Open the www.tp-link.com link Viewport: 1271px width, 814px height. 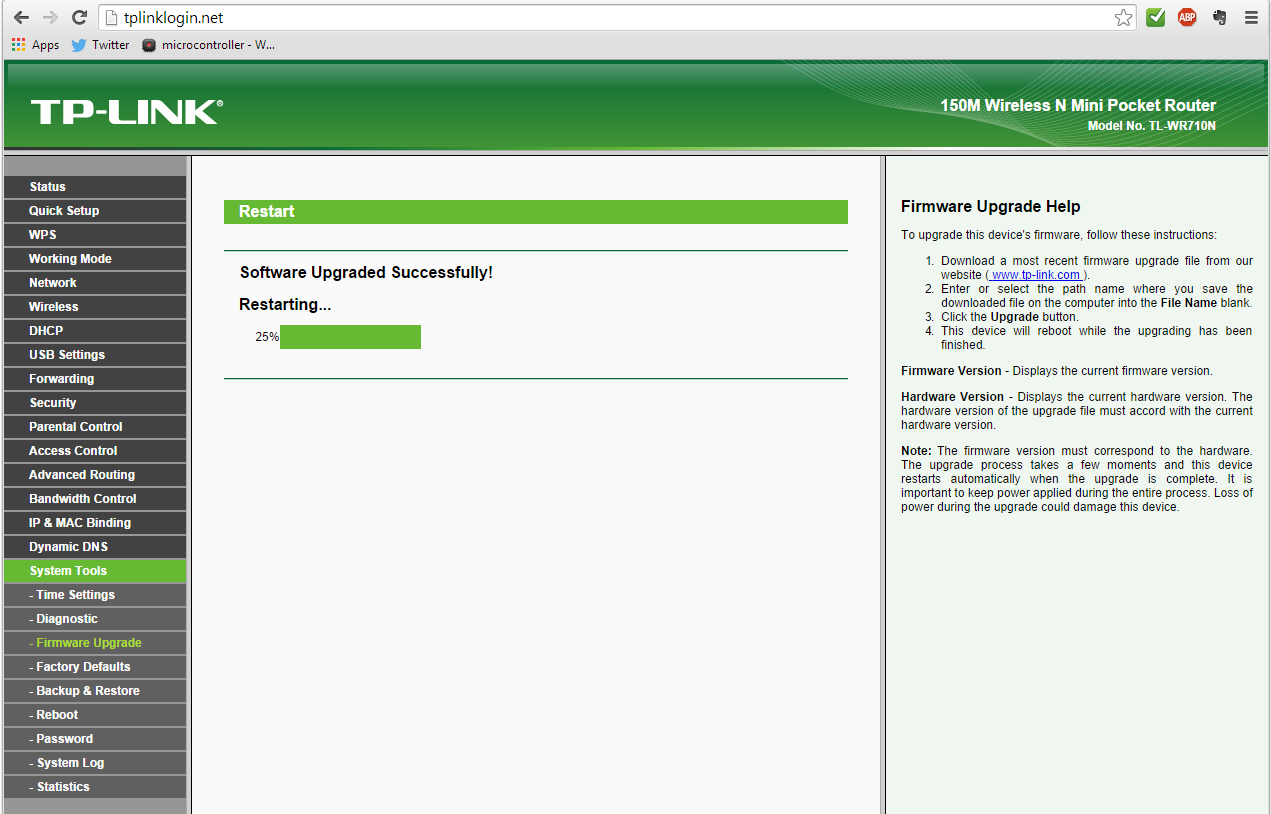1036,275
